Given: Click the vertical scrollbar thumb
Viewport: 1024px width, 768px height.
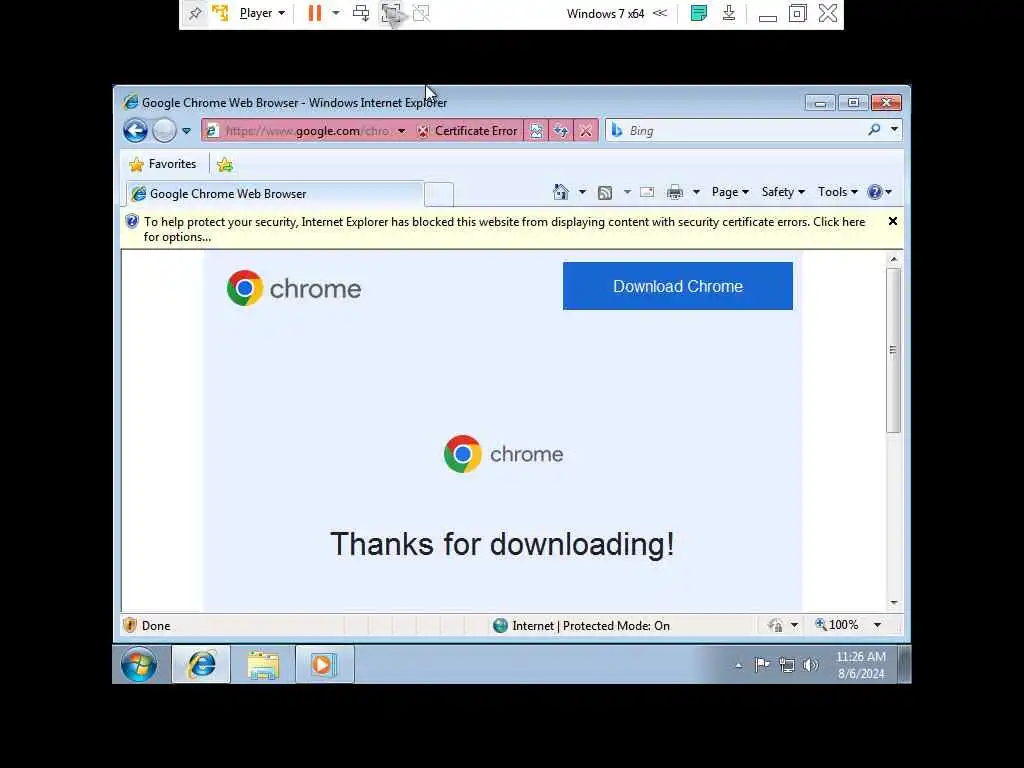Looking at the screenshot, I should point(893,350).
